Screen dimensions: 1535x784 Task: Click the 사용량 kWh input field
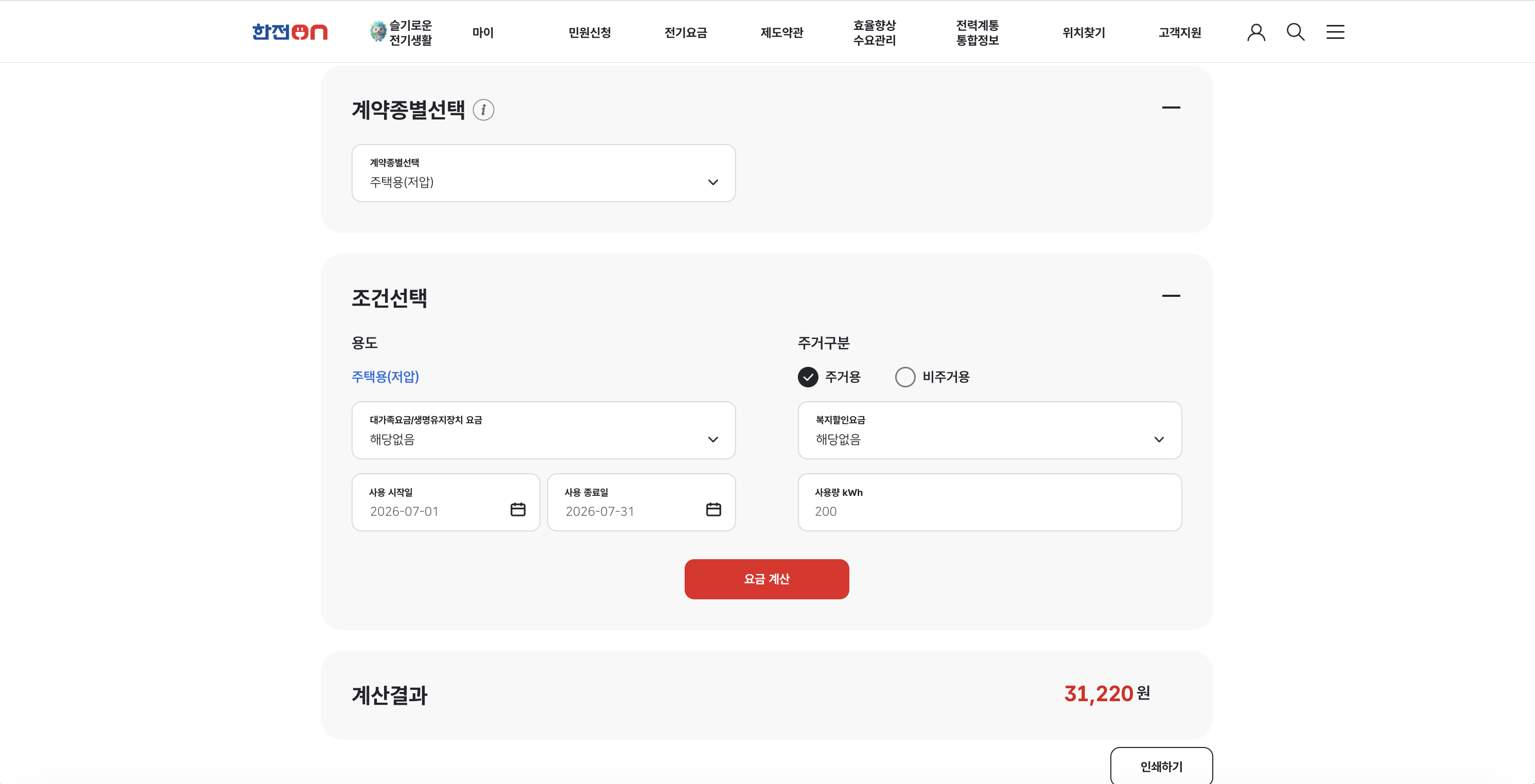989,503
